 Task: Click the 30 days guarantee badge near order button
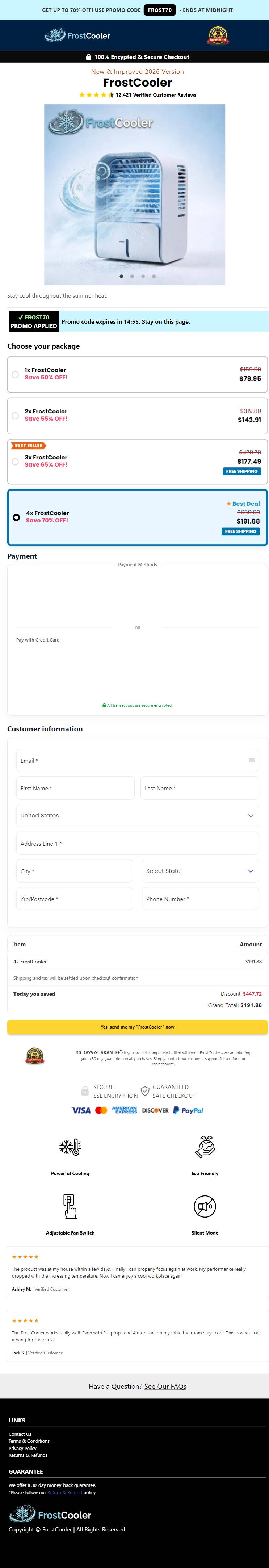35,1056
